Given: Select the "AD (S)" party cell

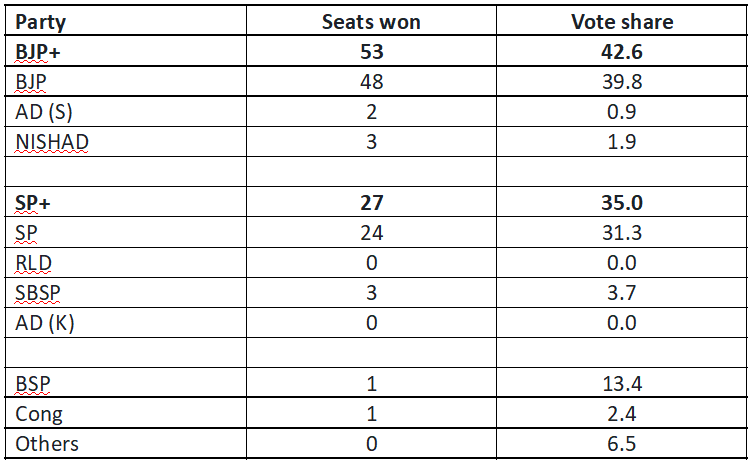Looking at the screenshot, I should (43, 112).
